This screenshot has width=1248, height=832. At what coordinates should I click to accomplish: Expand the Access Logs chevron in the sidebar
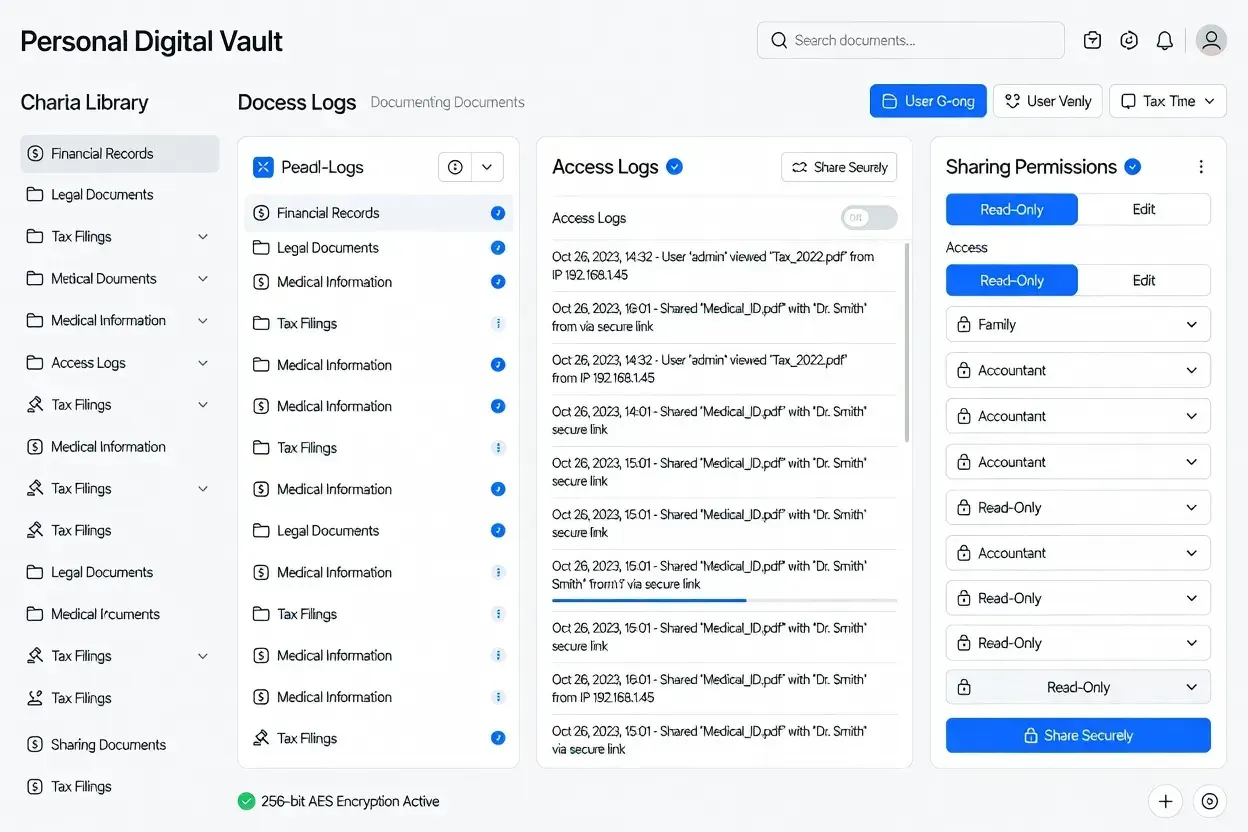pyautogui.click(x=203, y=363)
